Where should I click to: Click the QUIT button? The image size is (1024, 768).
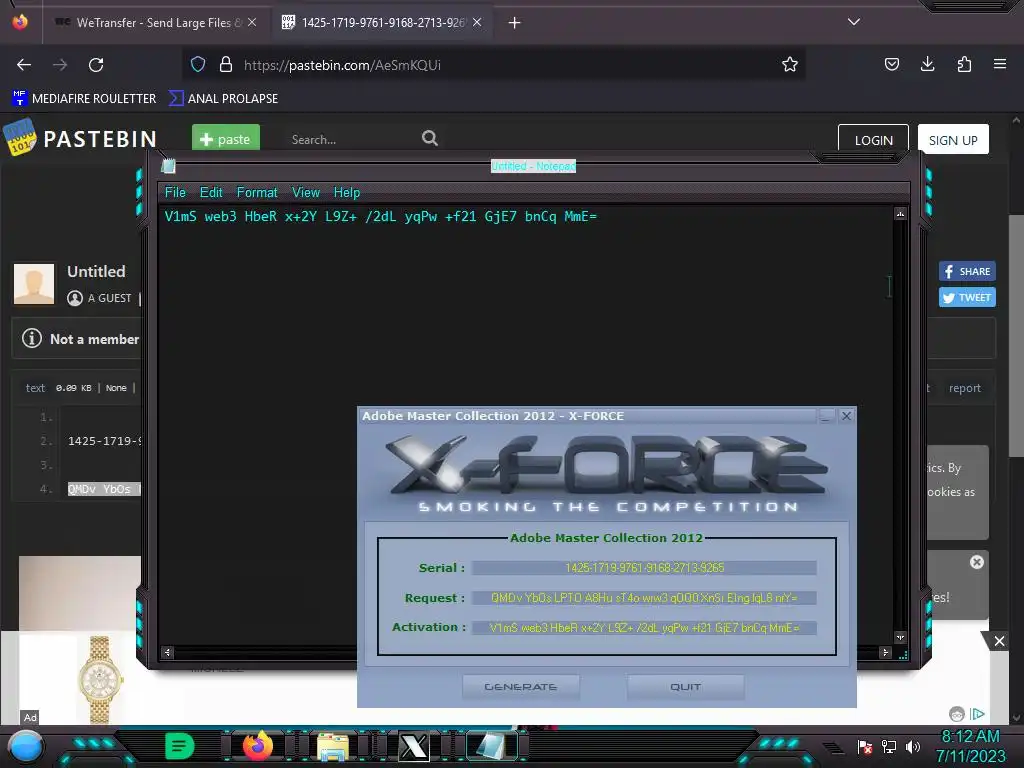point(685,686)
